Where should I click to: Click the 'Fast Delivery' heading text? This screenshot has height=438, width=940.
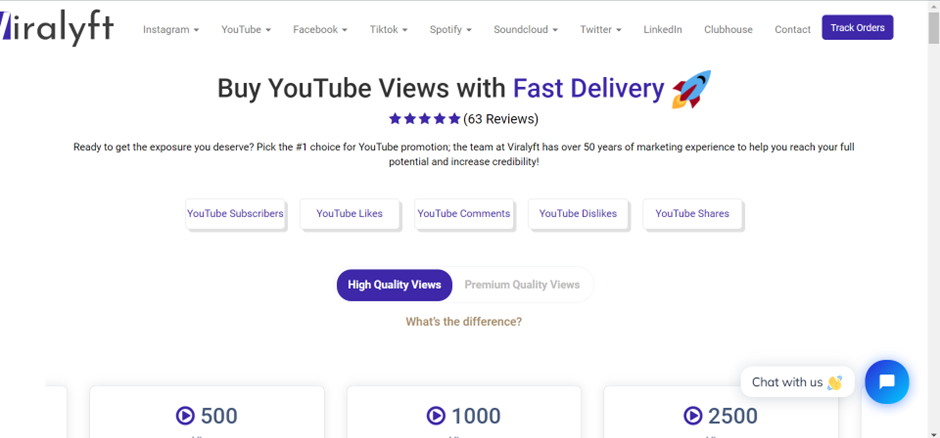point(589,89)
